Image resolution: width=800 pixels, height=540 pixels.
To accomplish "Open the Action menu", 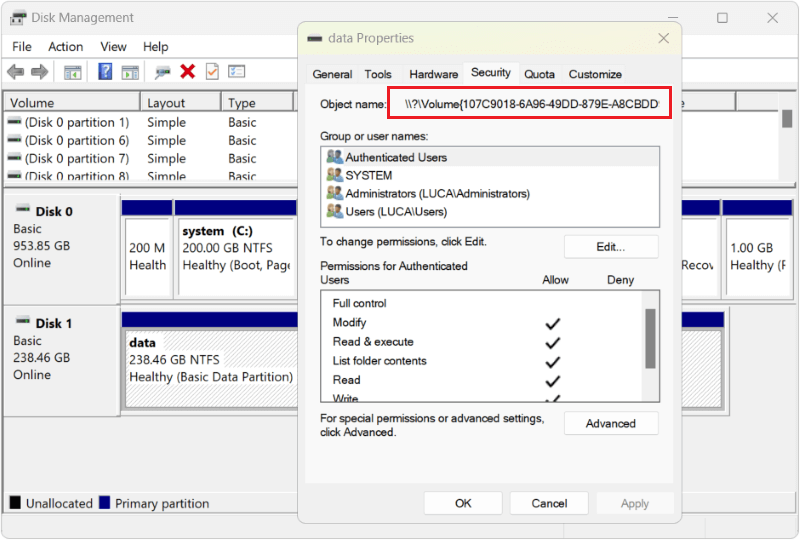I will click(65, 47).
